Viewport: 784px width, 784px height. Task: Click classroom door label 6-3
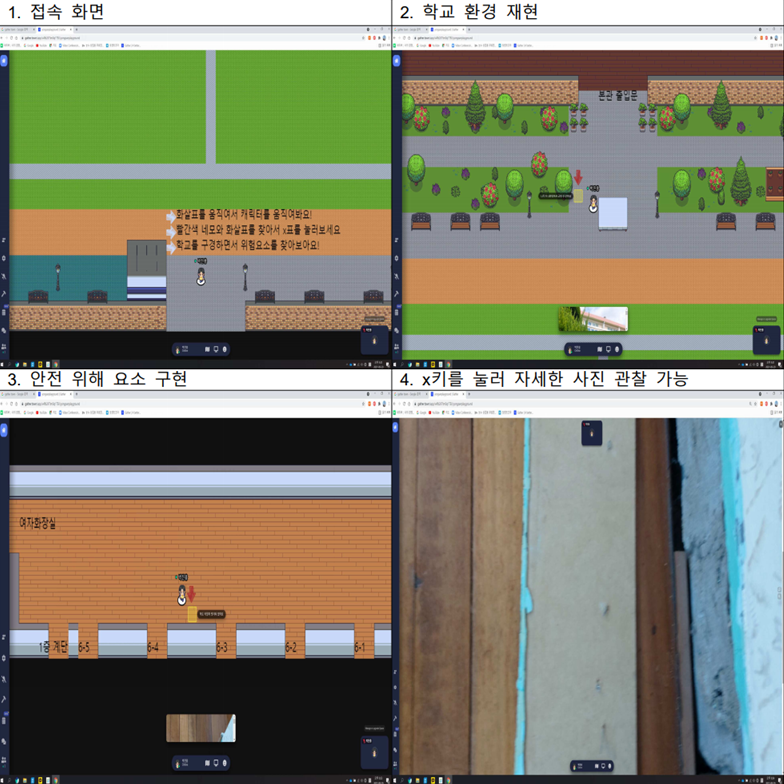pos(222,648)
